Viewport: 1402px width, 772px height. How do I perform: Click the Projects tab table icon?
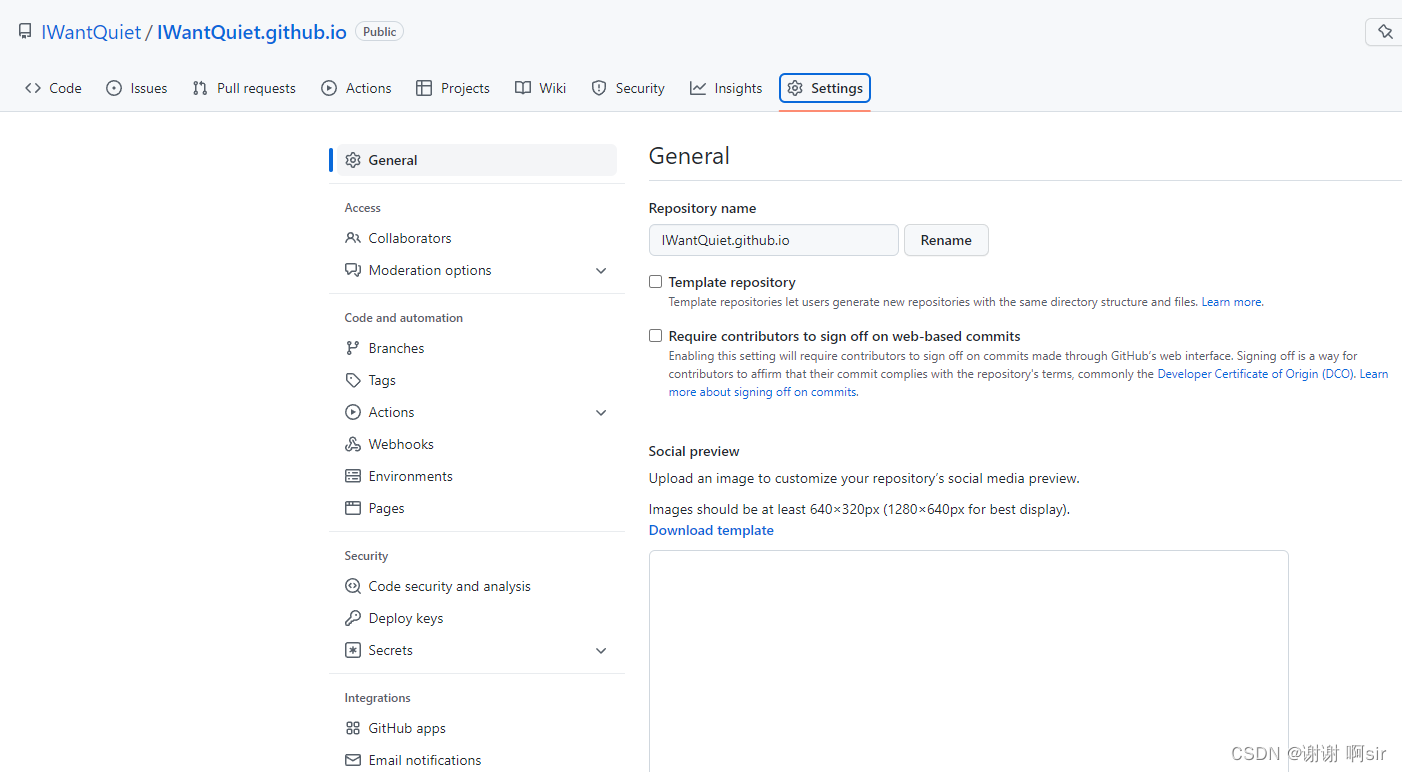(424, 88)
